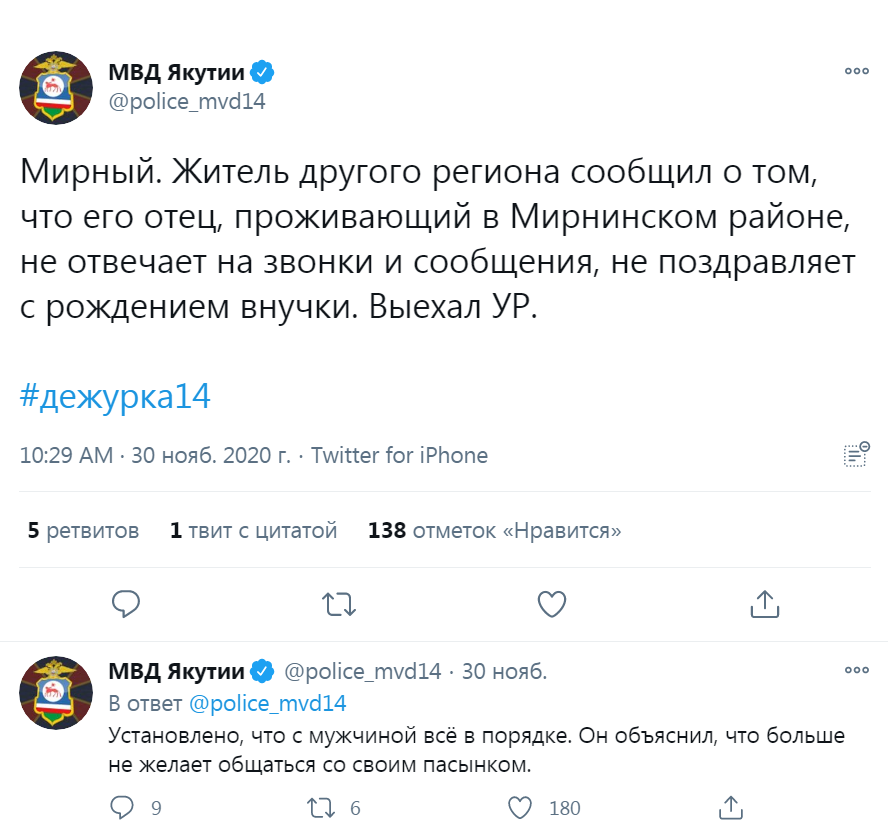Viewport: 888px width, 830px height.
Task: Click the list icon beside Twitter for iPhone
Action: [856, 455]
